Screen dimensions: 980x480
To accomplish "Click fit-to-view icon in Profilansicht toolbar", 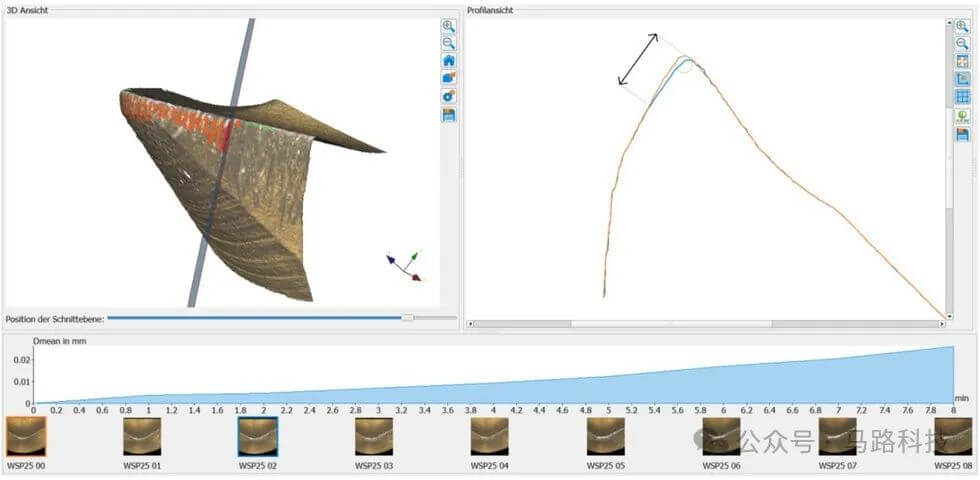I will point(962,61).
